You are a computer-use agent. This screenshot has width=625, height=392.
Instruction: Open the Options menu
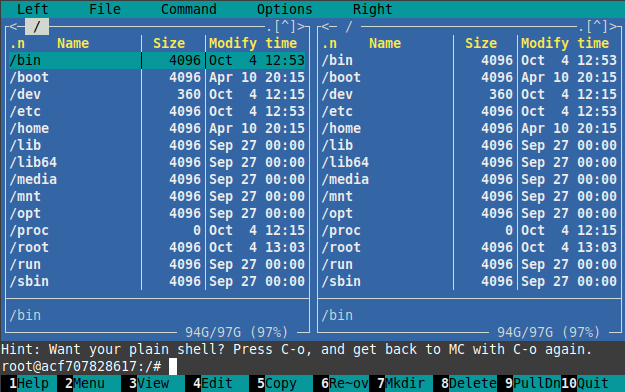(285, 9)
